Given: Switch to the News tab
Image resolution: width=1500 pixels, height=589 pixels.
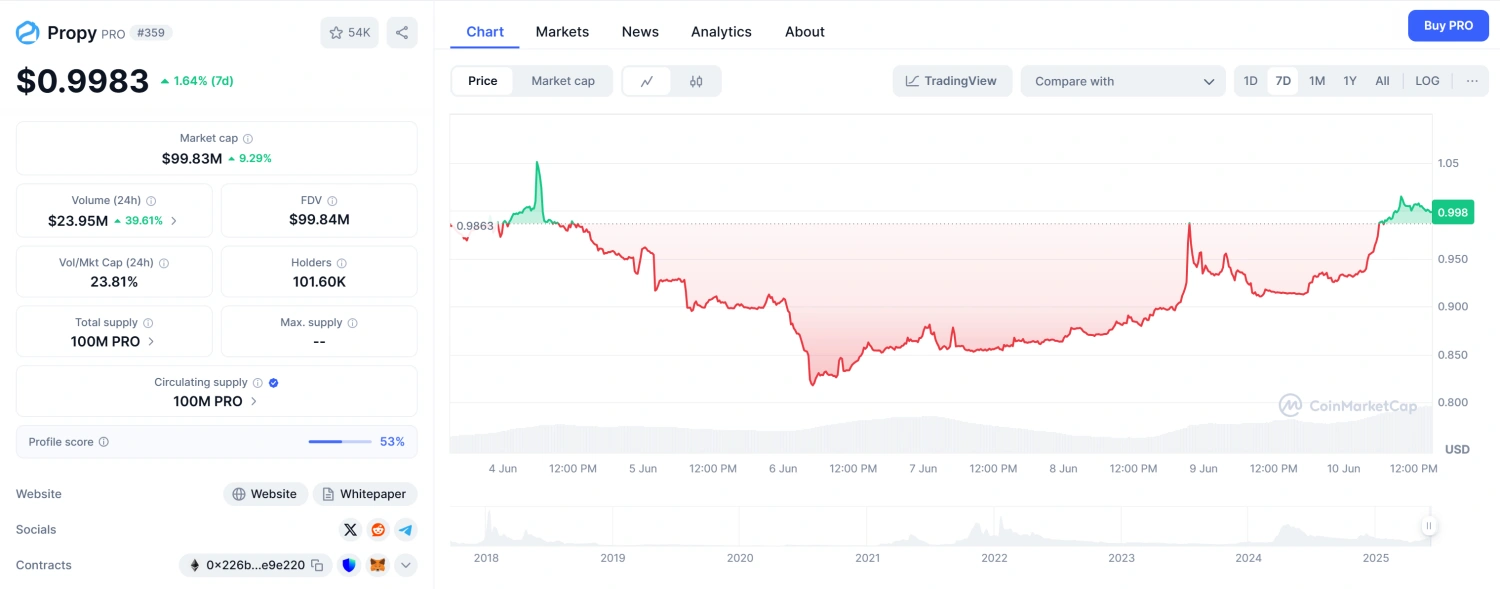Looking at the screenshot, I should [x=640, y=32].
